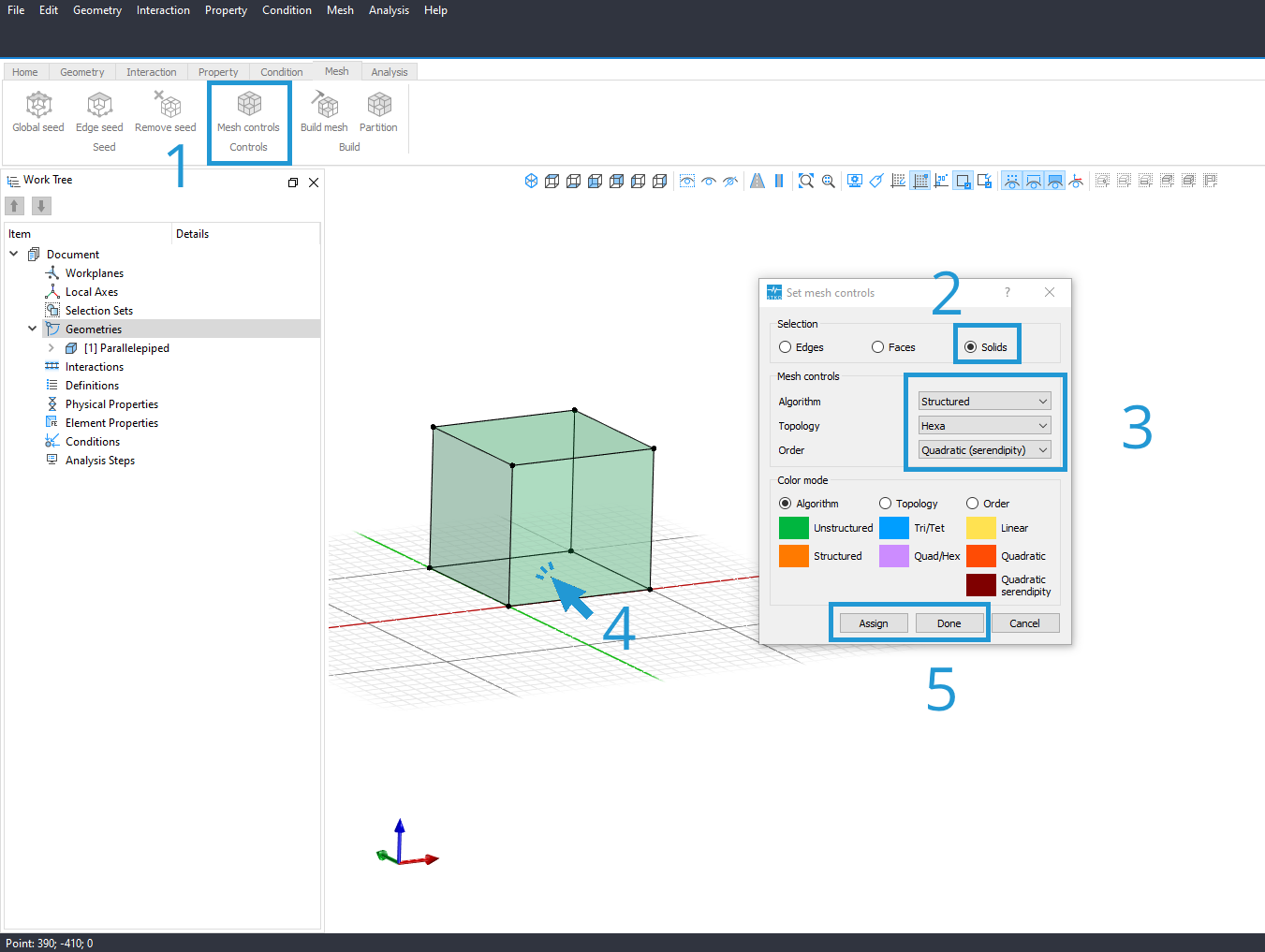Expand the Parallelepiped geometry tree node
This screenshot has width=1265, height=952.
coord(51,348)
